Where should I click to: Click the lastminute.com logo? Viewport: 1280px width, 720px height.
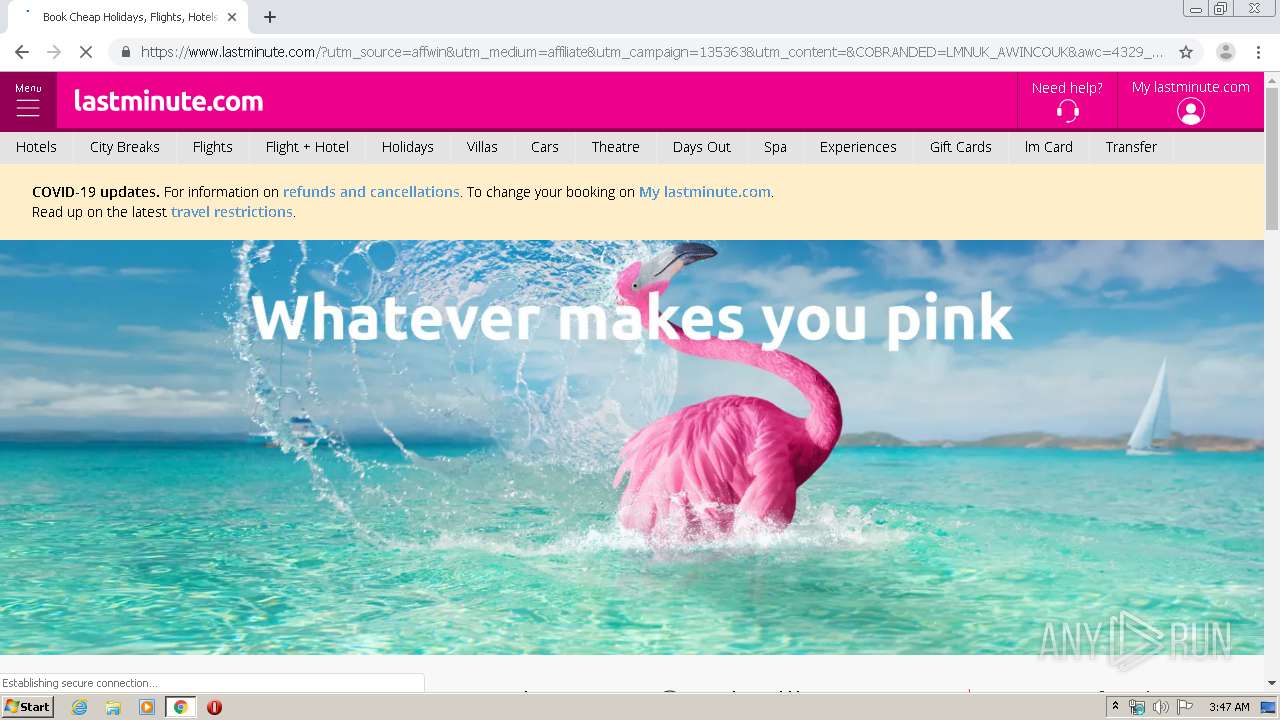coord(168,101)
